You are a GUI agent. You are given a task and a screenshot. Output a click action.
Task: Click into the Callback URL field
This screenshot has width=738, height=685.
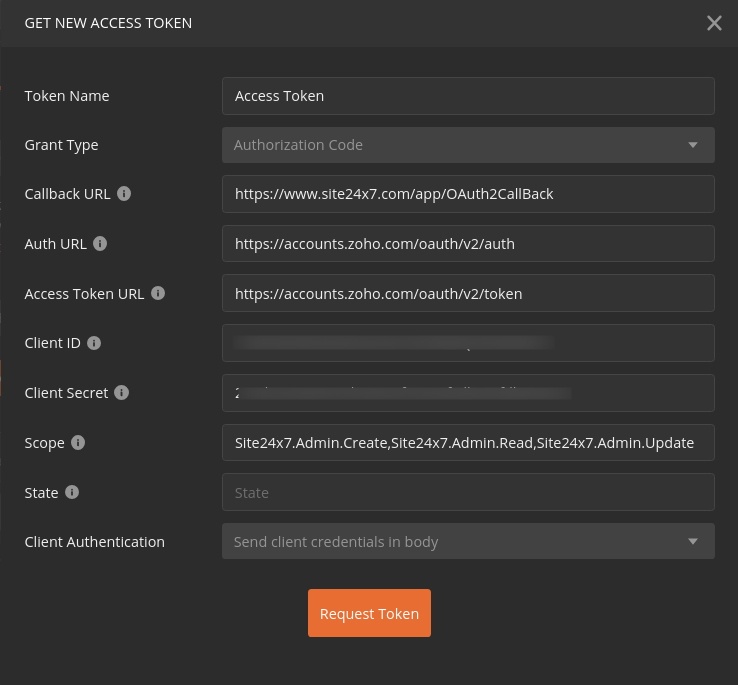pyautogui.click(x=467, y=194)
